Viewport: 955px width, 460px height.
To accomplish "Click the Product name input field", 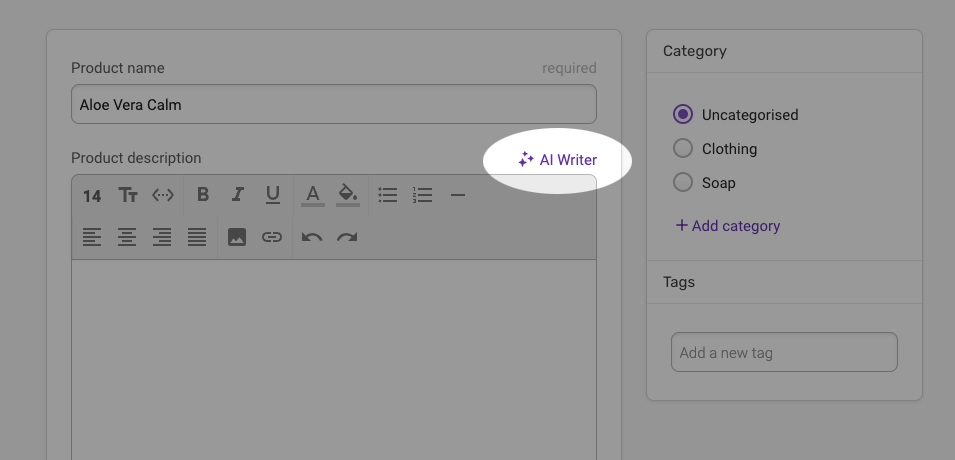I will coord(334,104).
